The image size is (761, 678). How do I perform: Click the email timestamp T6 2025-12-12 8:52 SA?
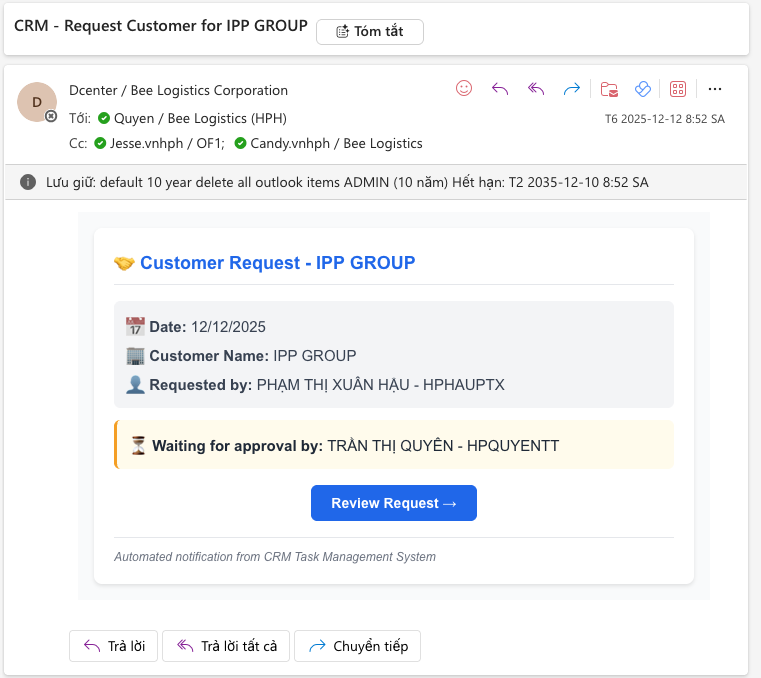coord(664,119)
